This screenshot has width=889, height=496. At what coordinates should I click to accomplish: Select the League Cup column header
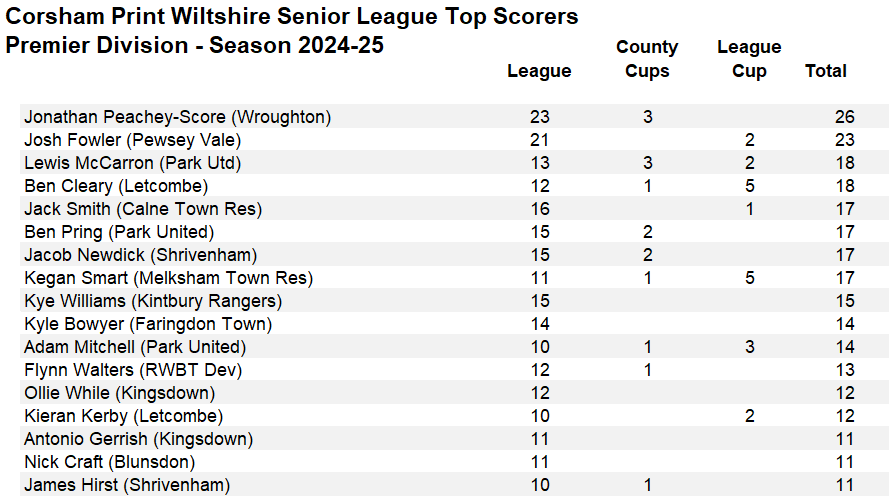[749, 59]
